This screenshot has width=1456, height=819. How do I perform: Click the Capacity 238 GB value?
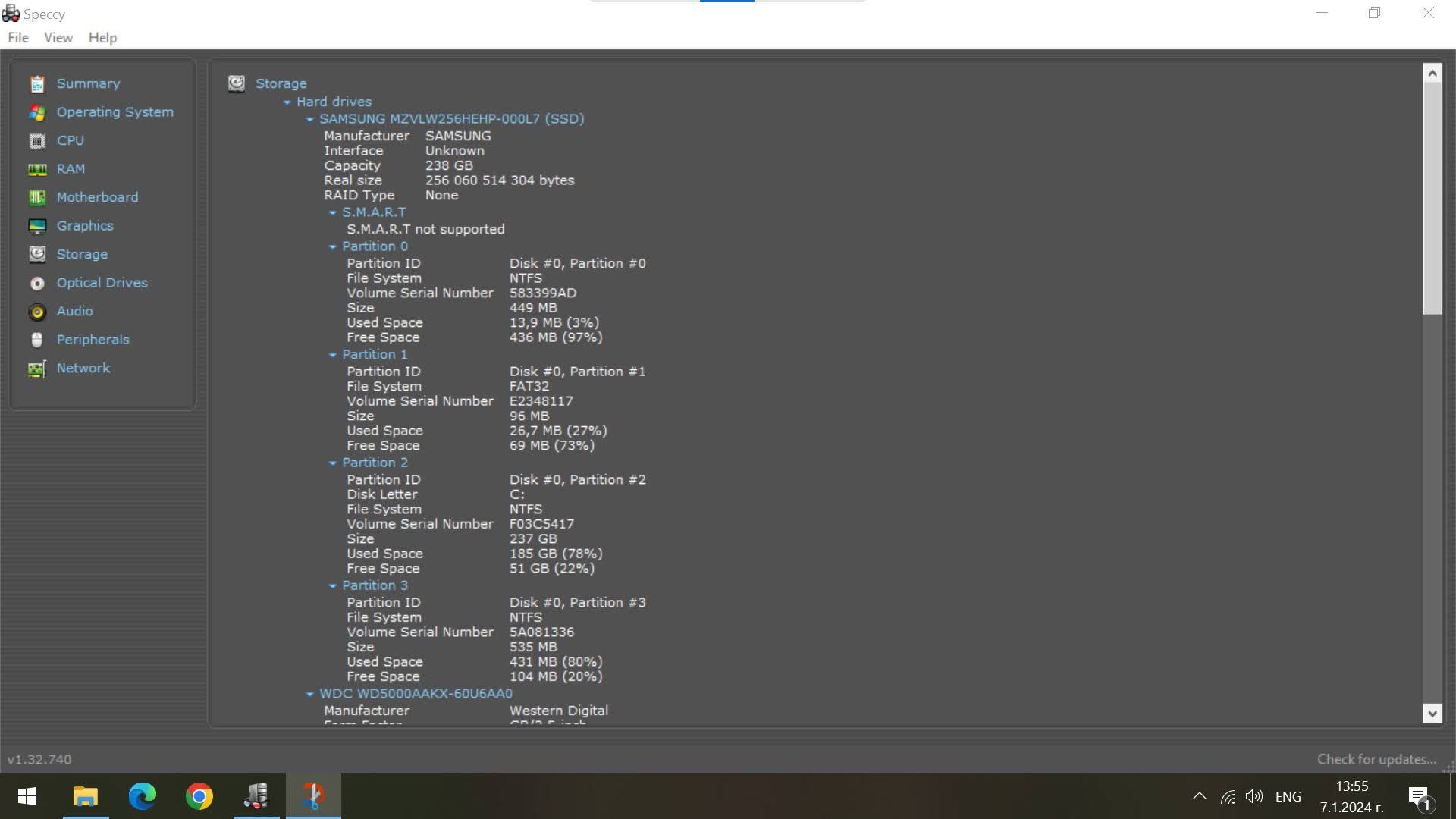(449, 166)
